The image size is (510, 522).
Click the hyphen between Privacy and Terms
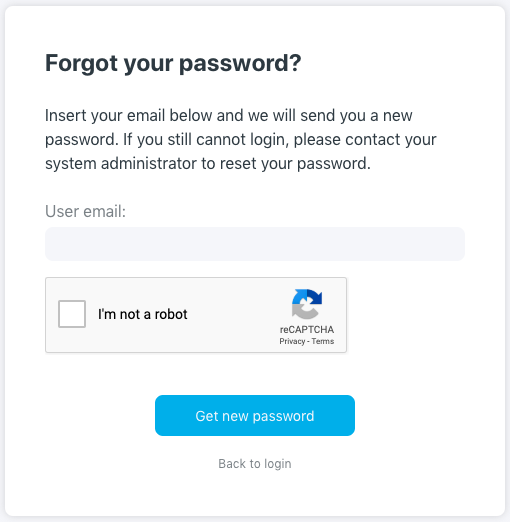[x=308, y=341]
